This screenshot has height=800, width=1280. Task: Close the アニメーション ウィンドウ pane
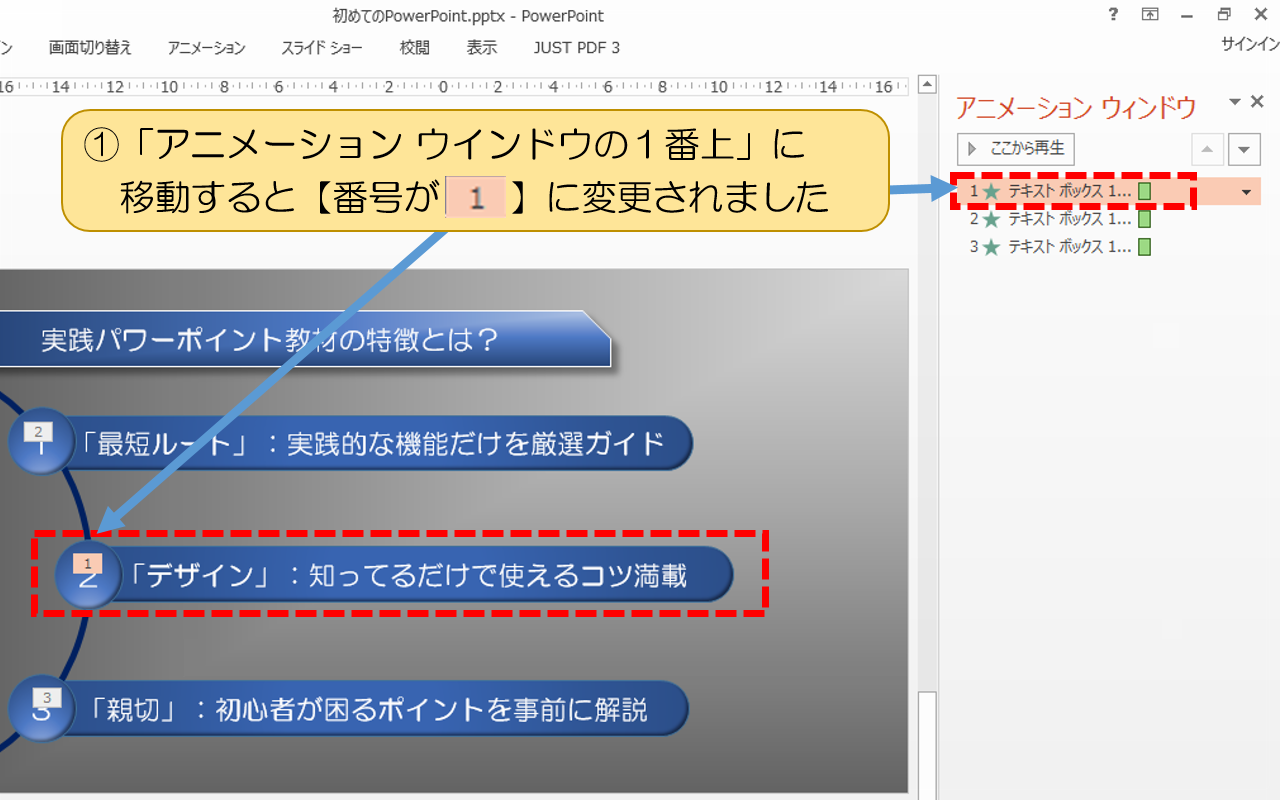(x=1258, y=102)
